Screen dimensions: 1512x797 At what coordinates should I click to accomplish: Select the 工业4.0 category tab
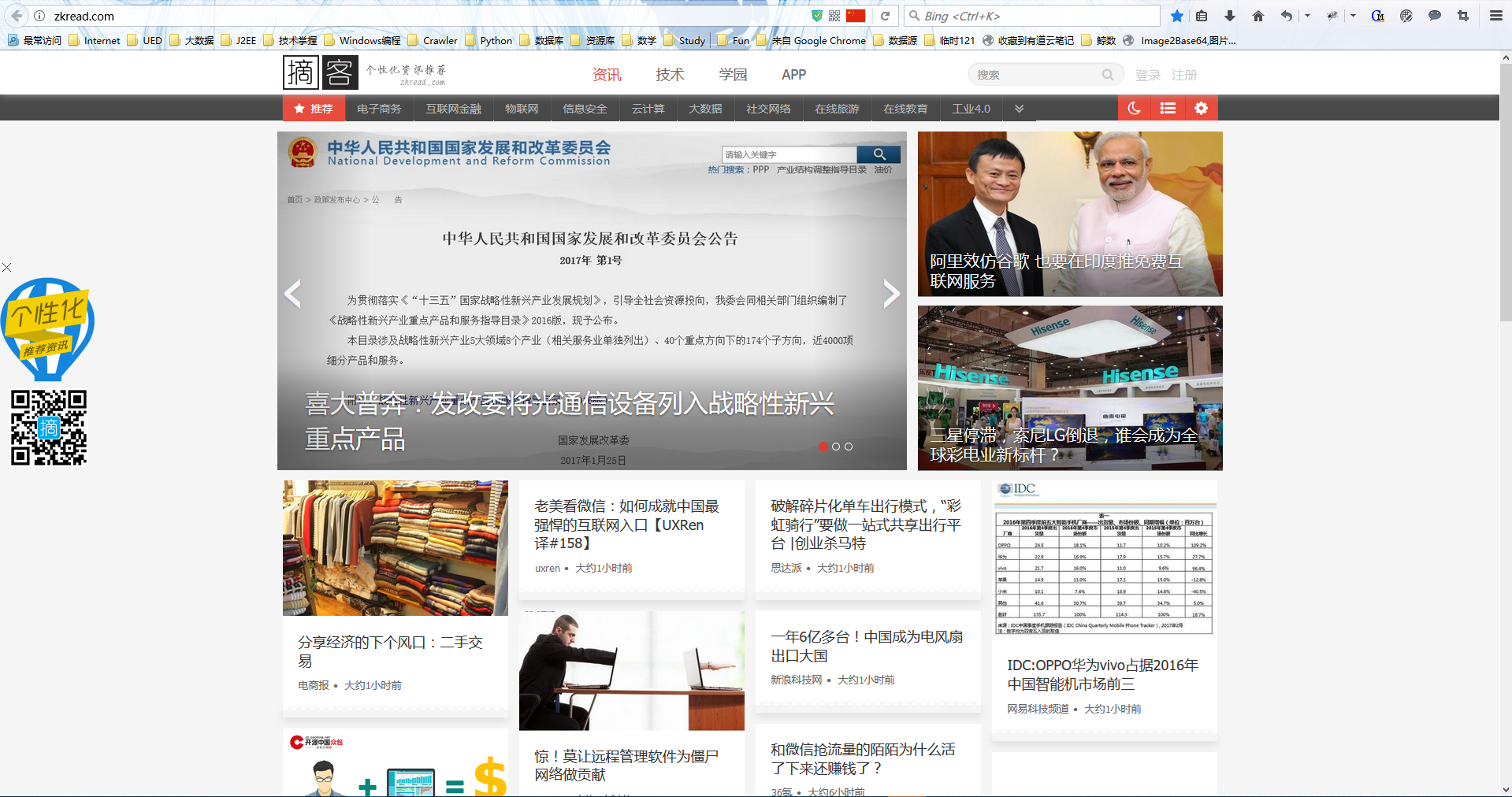pyautogui.click(x=971, y=109)
